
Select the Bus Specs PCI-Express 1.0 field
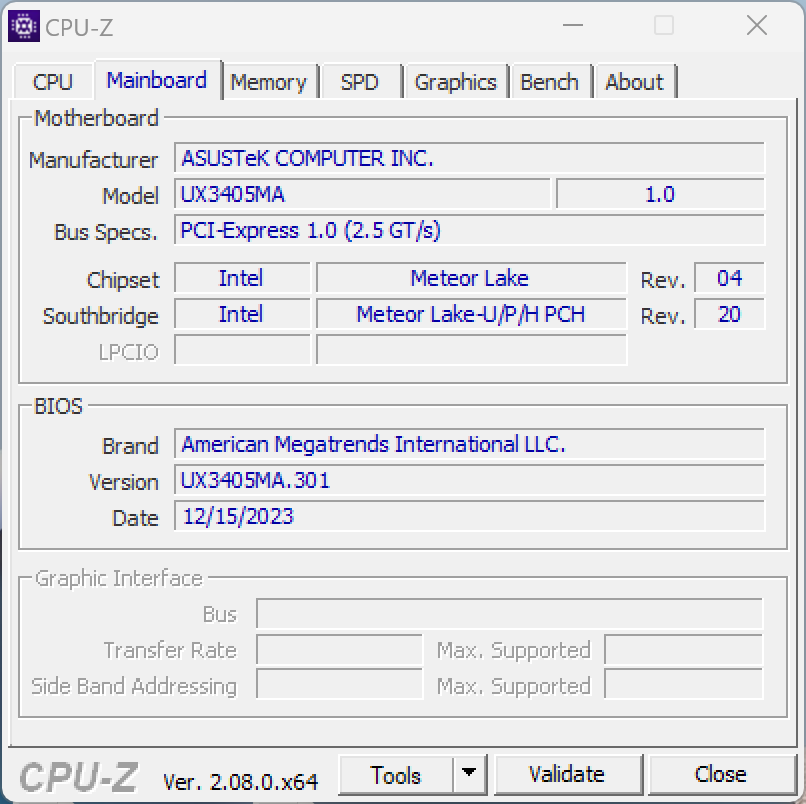click(469, 230)
